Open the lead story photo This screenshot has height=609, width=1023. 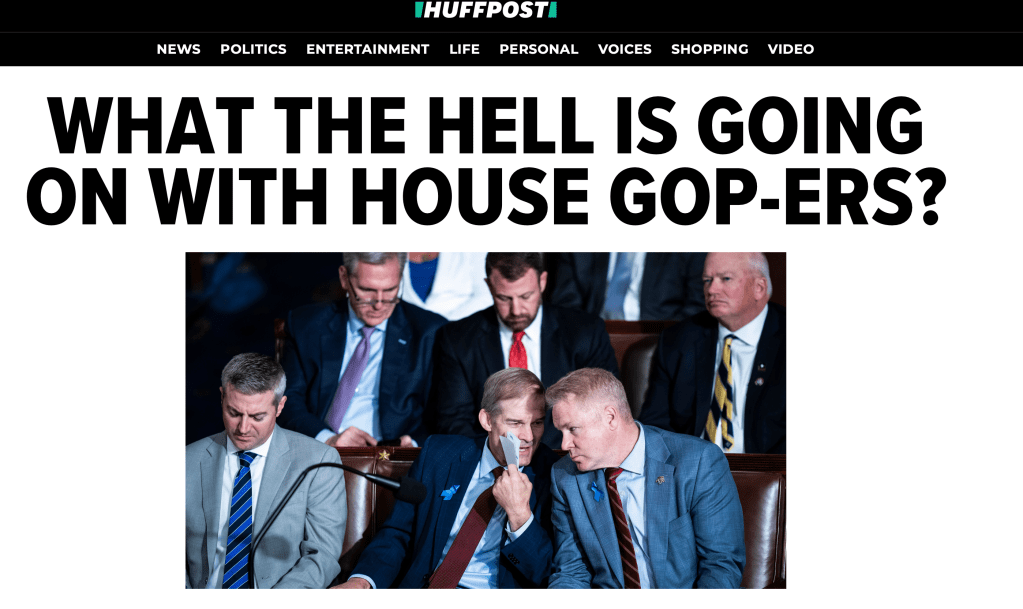[x=485, y=420]
